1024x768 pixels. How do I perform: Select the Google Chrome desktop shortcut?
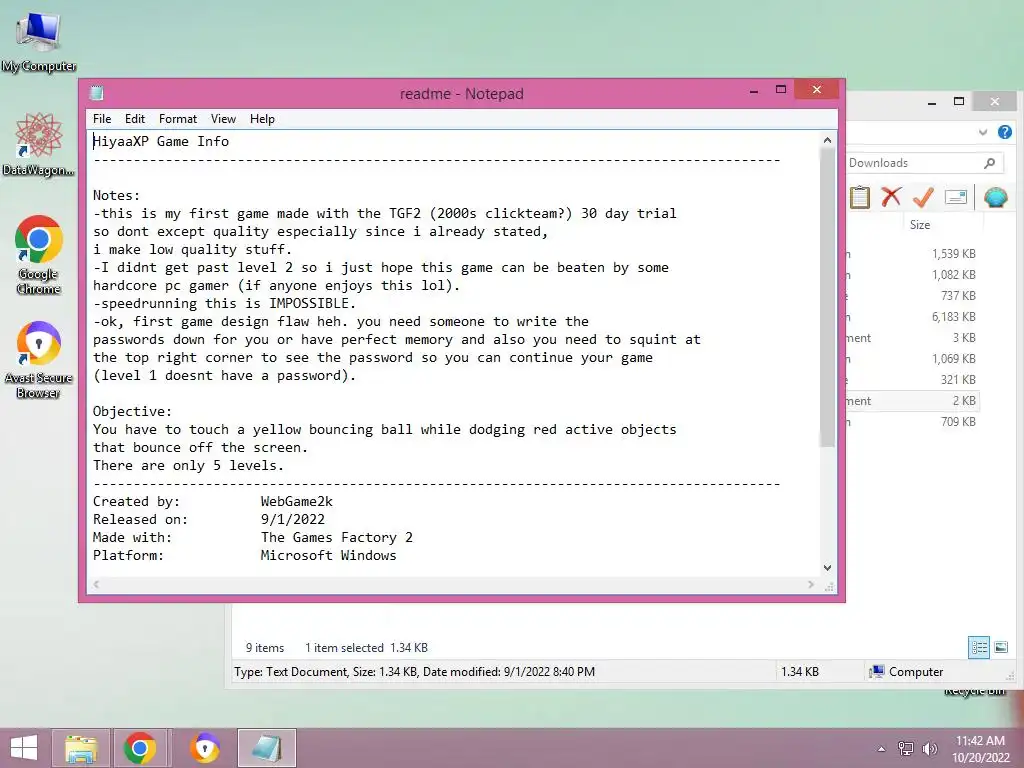pyautogui.click(x=39, y=255)
